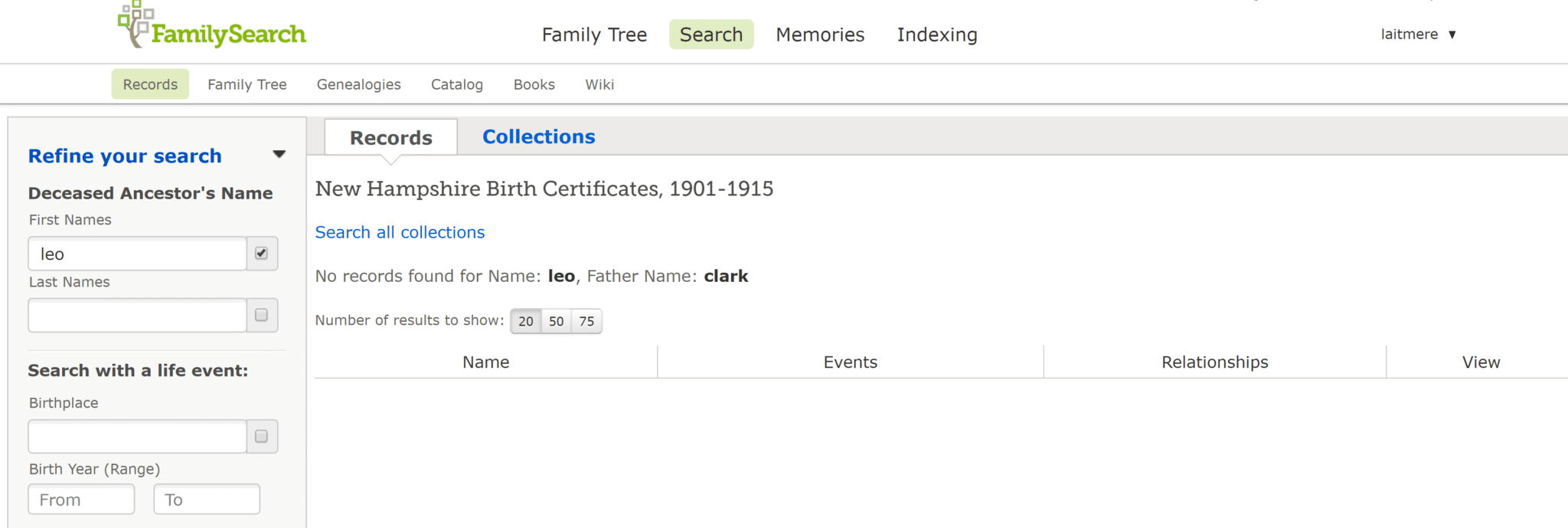This screenshot has height=528, width=1568.
Task: Open Family Tree in the top navigation
Action: tap(594, 34)
